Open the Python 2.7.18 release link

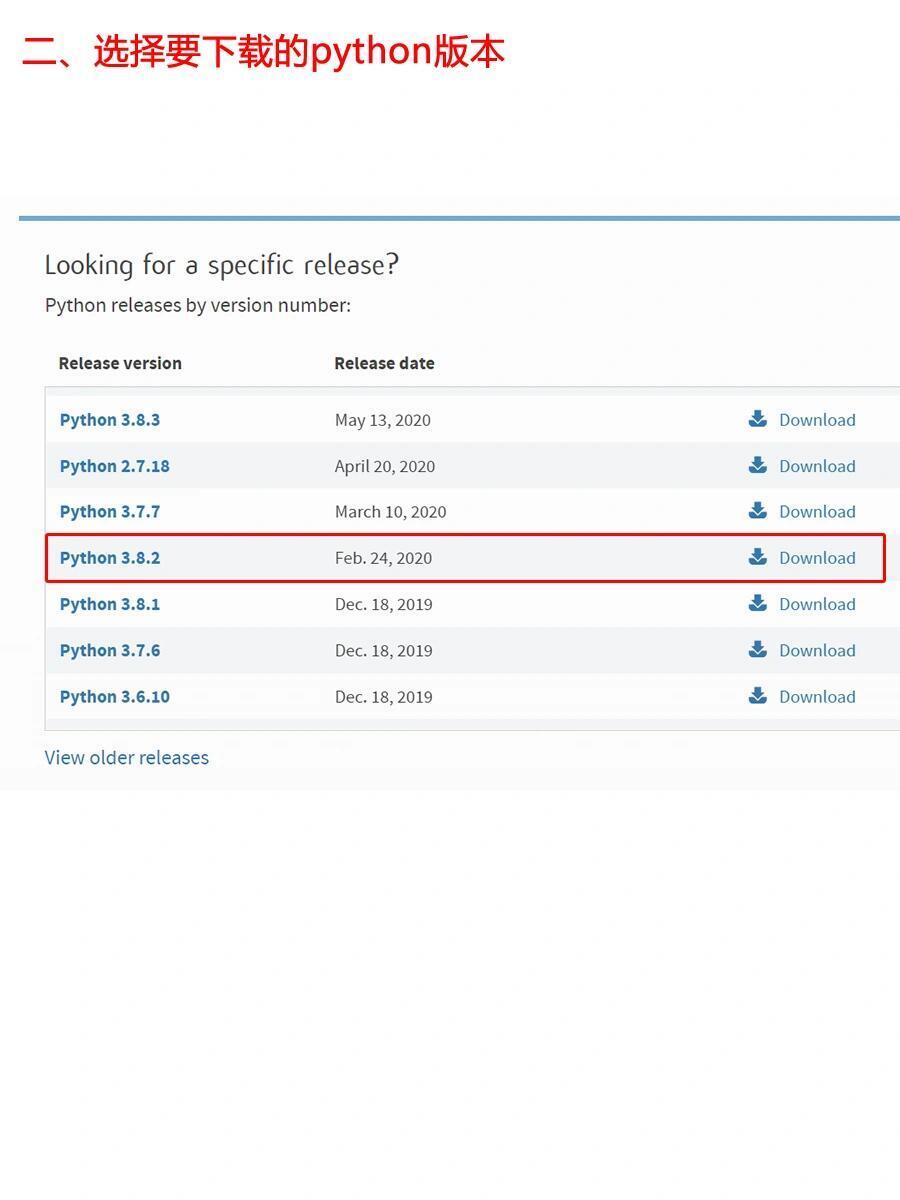coord(115,466)
